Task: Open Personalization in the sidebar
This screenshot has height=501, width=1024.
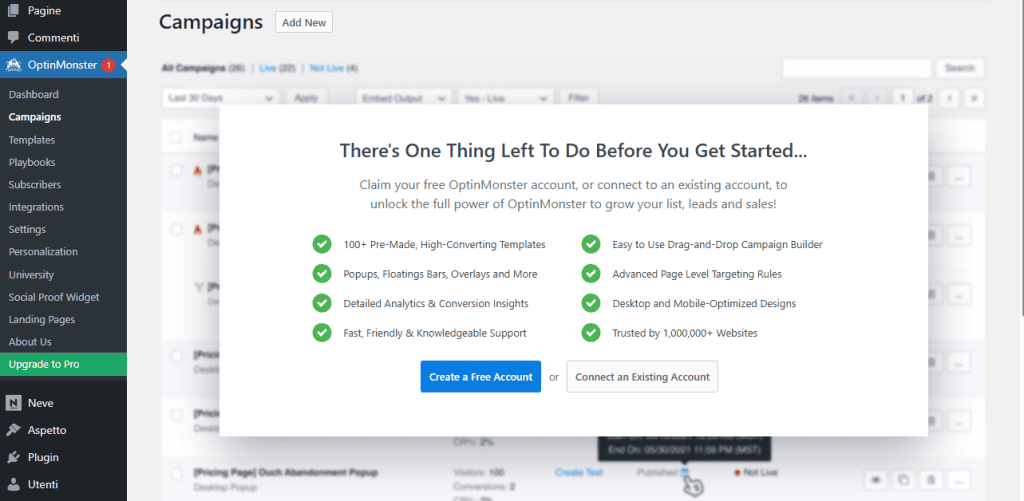Action: coord(43,251)
